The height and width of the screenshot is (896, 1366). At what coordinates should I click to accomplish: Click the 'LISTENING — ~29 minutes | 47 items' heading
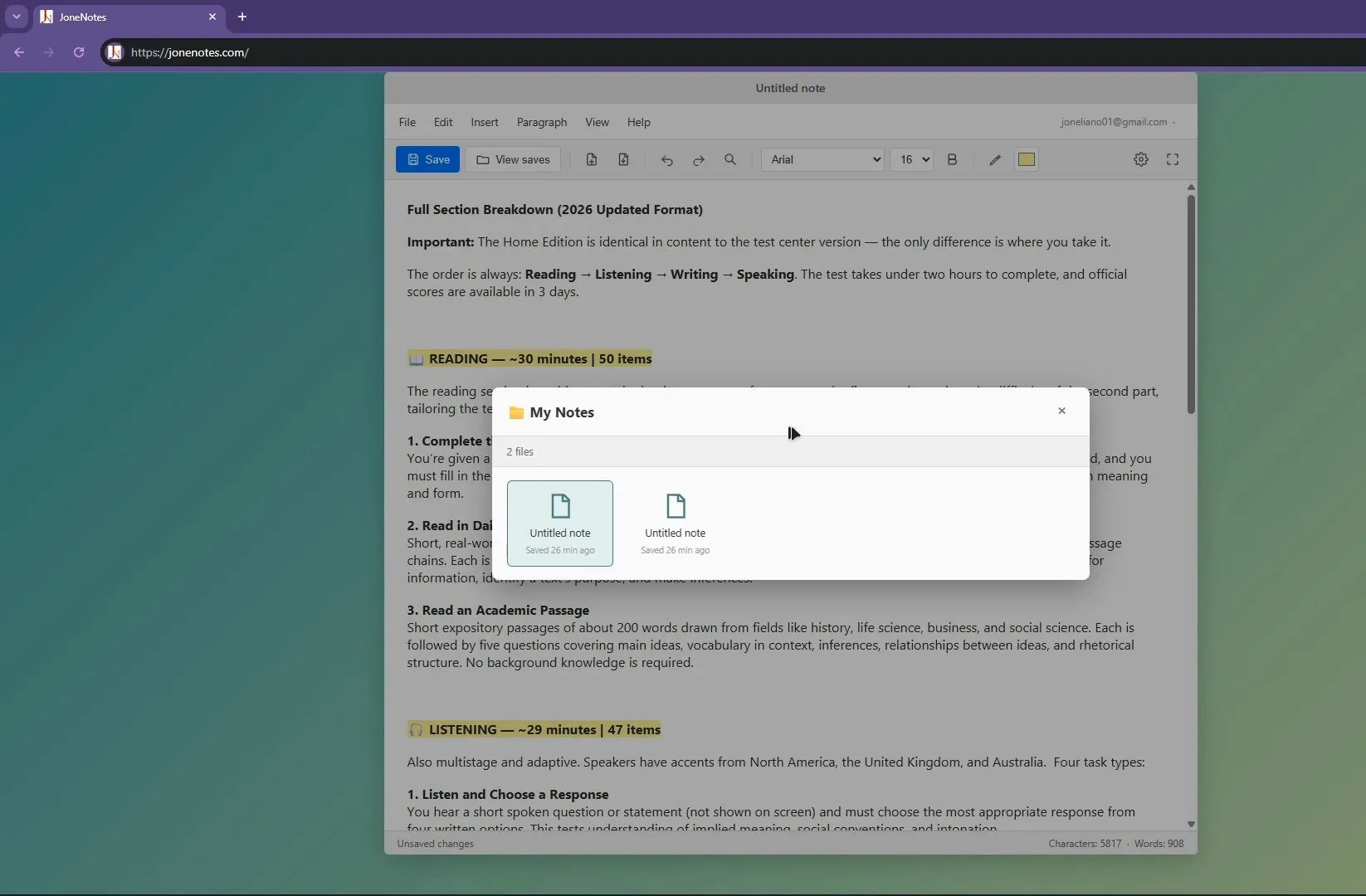[534, 730]
